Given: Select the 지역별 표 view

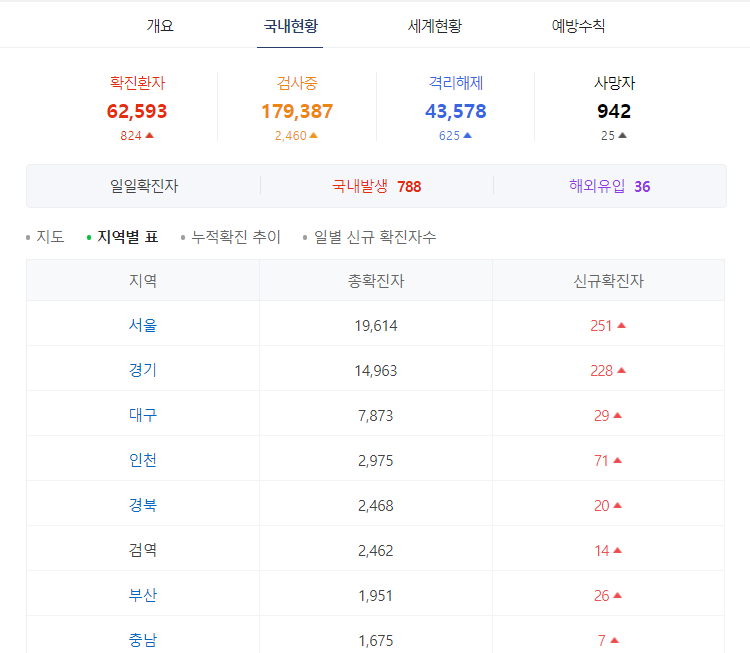Looking at the screenshot, I should tap(127, 237).
